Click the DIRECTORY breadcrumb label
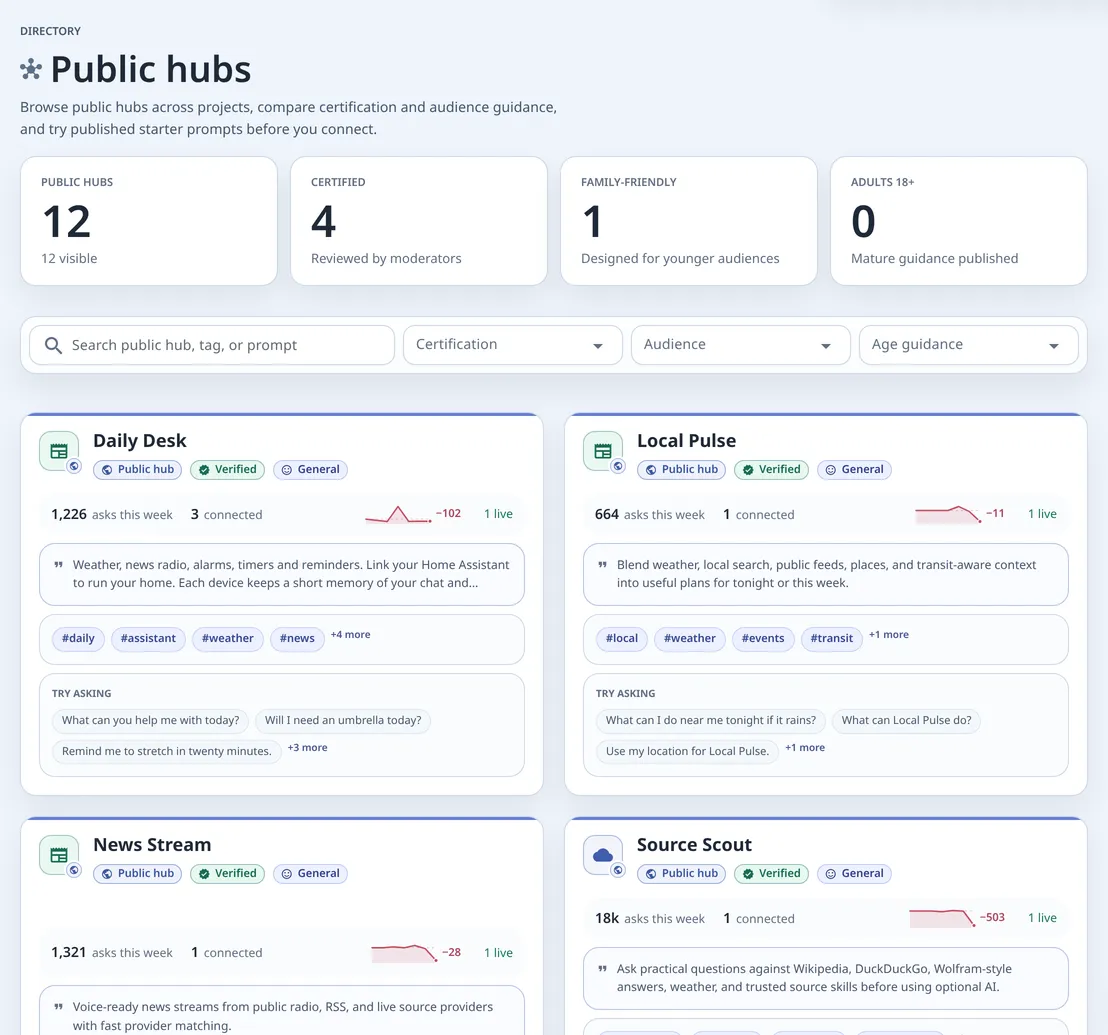 click(x=50, y=31)
